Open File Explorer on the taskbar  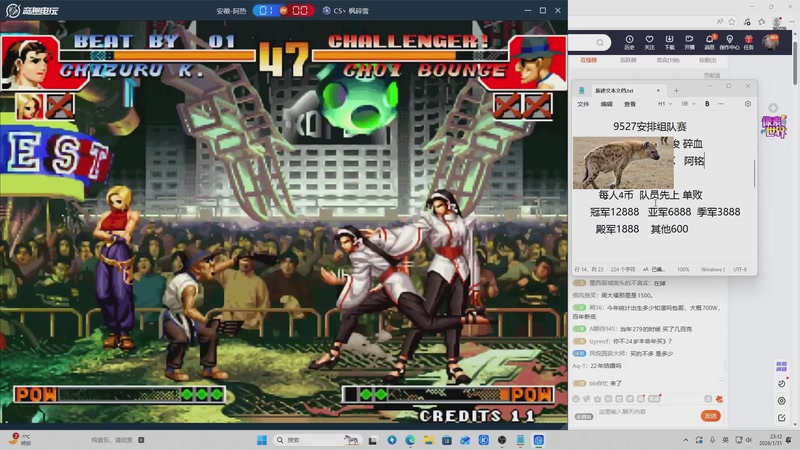tap(429, 440)
